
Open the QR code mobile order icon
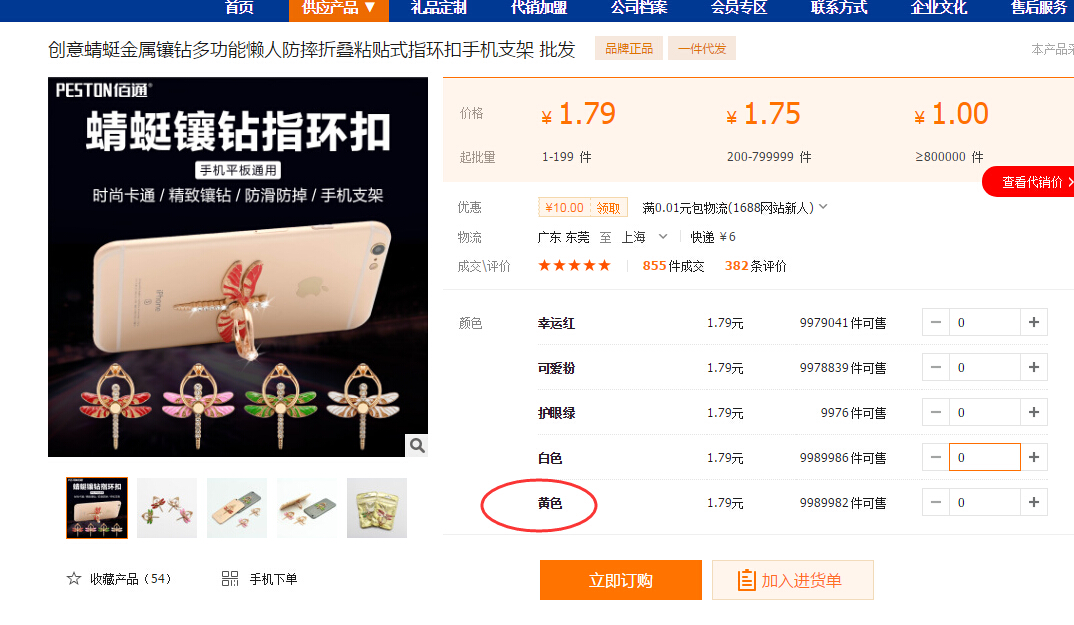[x=230, y=578]
